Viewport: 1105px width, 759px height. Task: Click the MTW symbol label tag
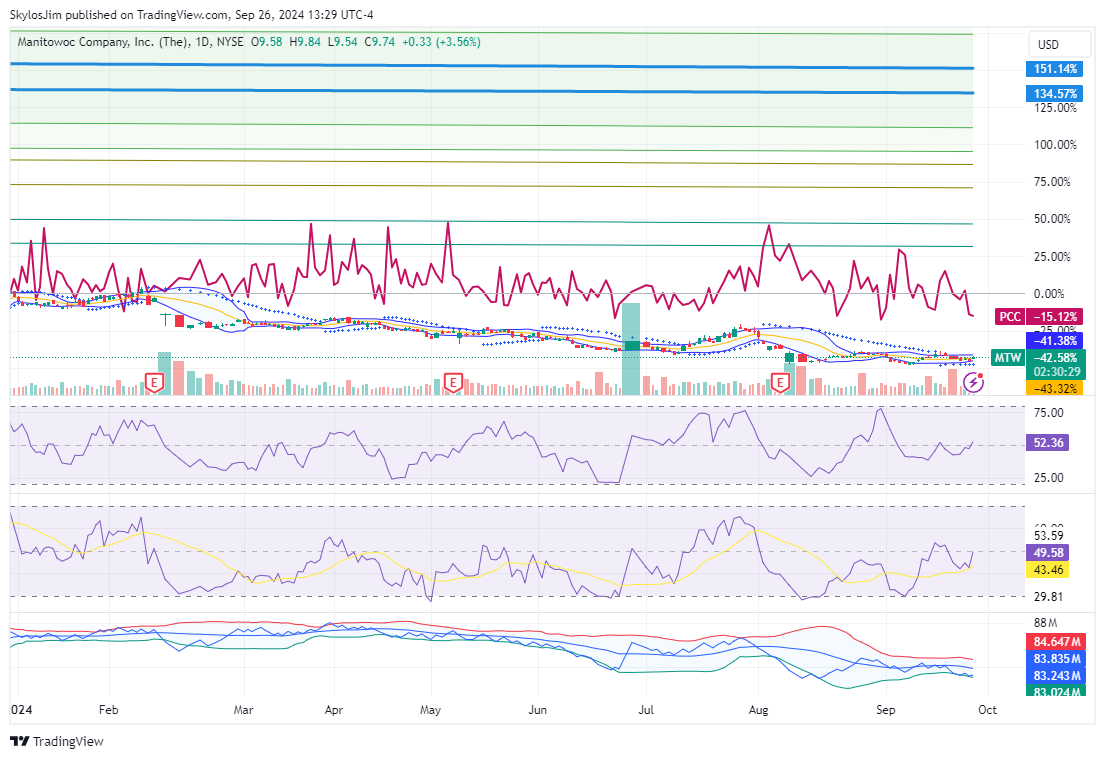pyautogui.click(x=1008, y=358)
